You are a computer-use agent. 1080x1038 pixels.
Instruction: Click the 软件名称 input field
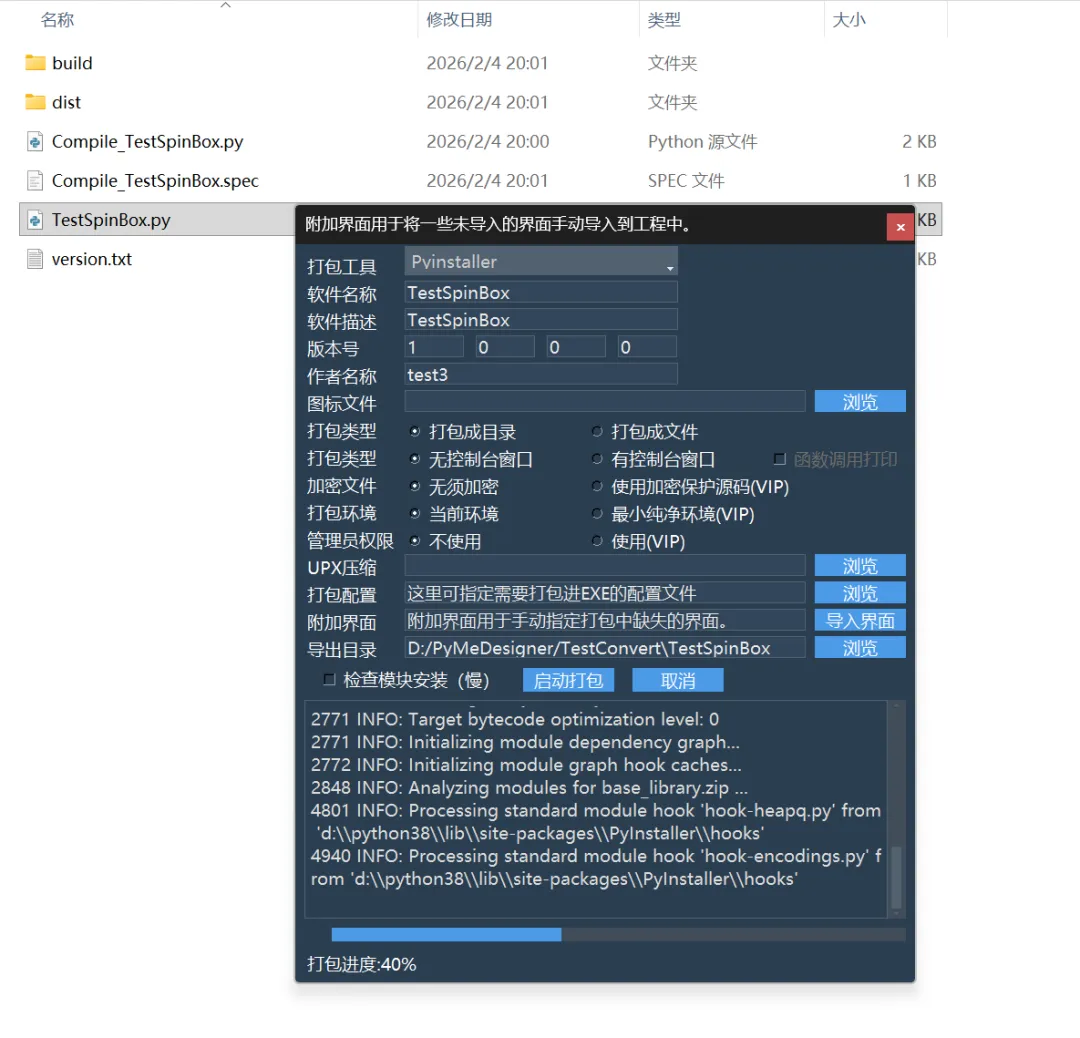tap(541, 293)
